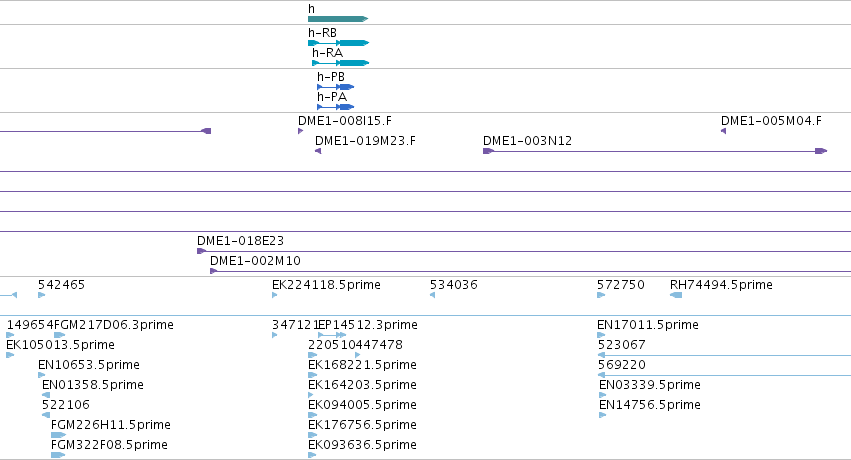Image resolution: width=851 pixels, height=460 pixels.
Task: Select the DME1-018E23 feature label
Action: 240,240
